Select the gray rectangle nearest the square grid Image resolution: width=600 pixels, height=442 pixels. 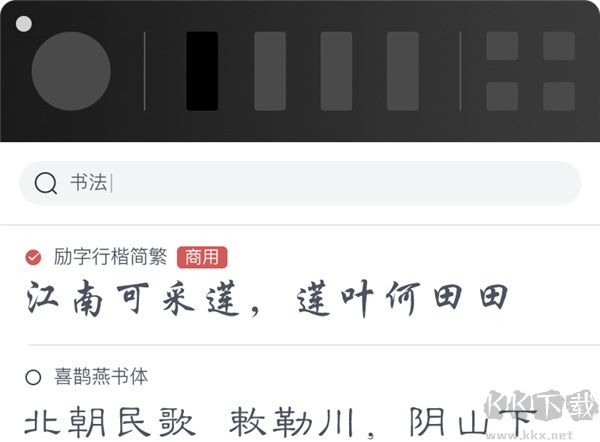tap(403, 71)
